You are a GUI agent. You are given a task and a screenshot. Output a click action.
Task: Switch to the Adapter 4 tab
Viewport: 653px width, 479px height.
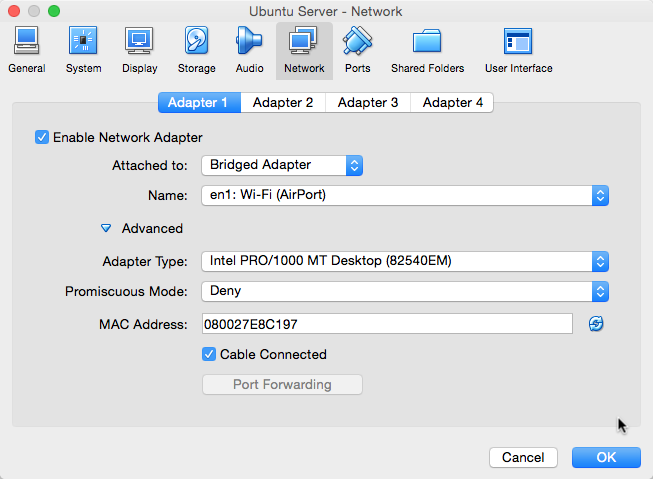coord(452,102)
